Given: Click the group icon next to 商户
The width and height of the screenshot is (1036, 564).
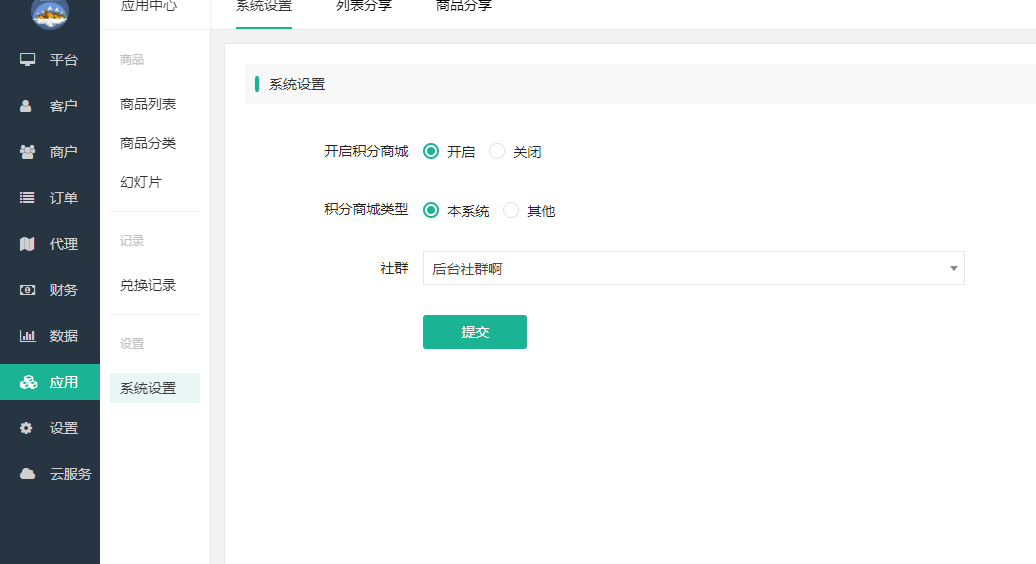Looking at the screenshot, I should 27,152.
